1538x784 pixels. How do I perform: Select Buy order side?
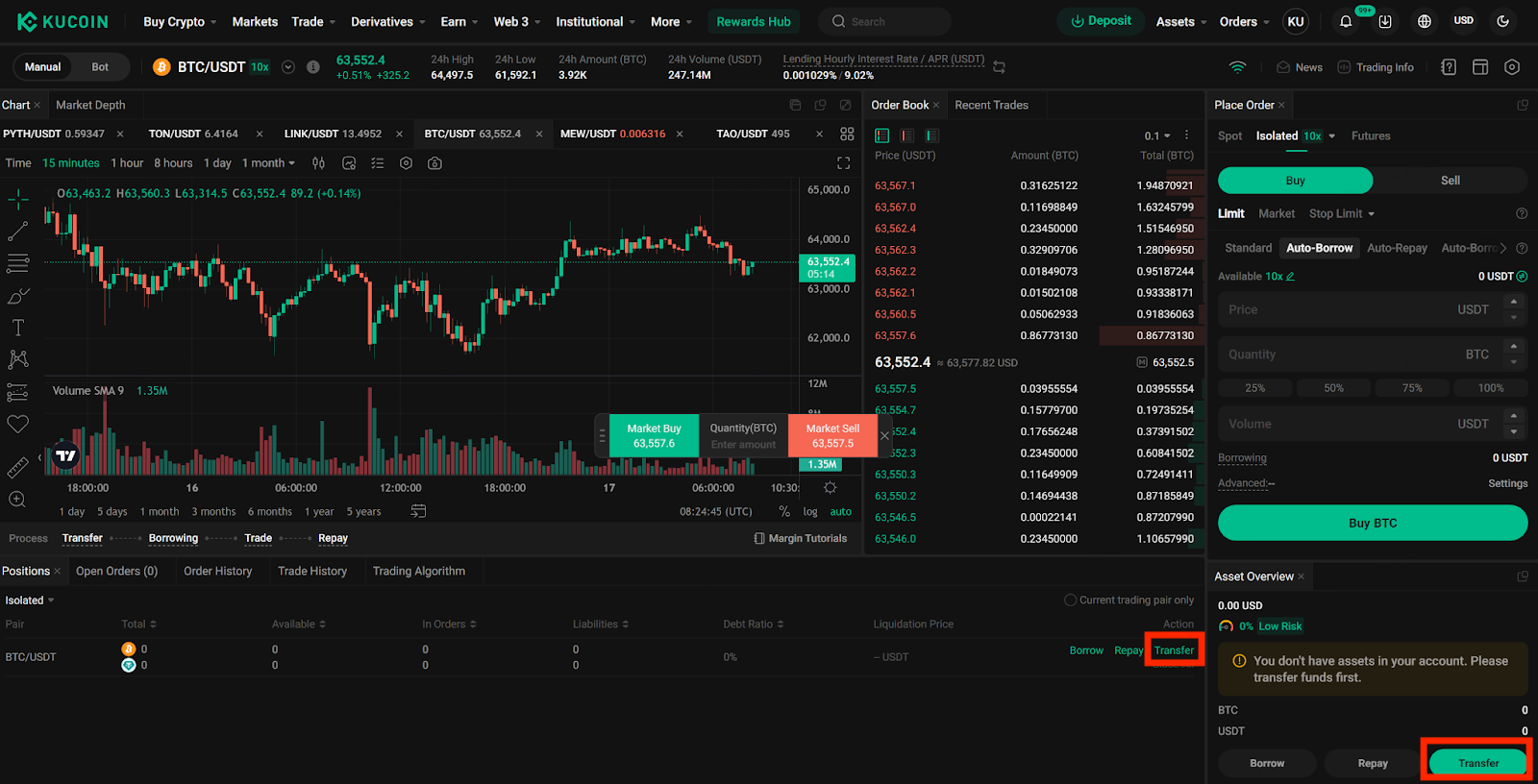(1295, 181)
